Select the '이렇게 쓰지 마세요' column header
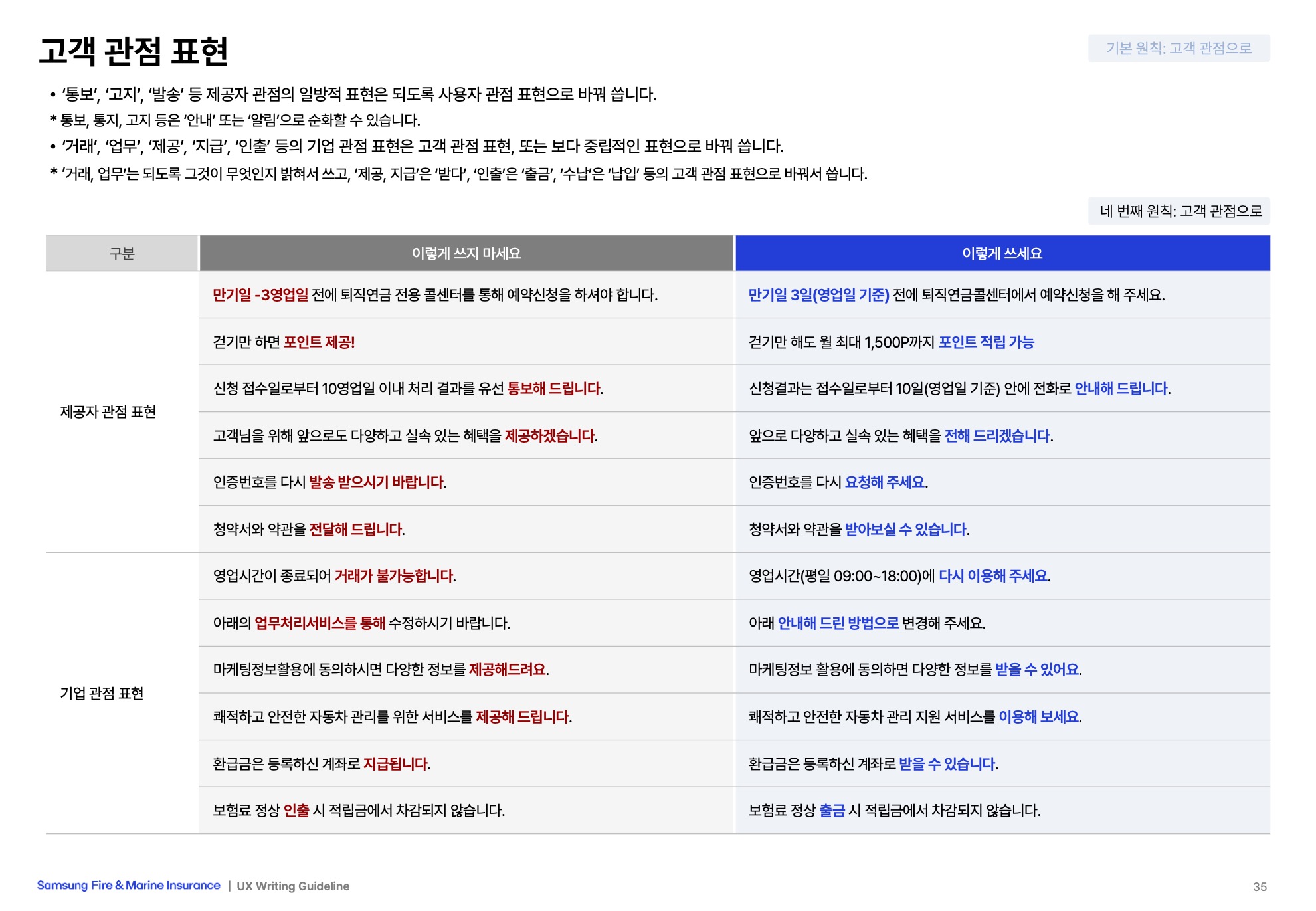The image size is (1316, 911). click(466, 253)
